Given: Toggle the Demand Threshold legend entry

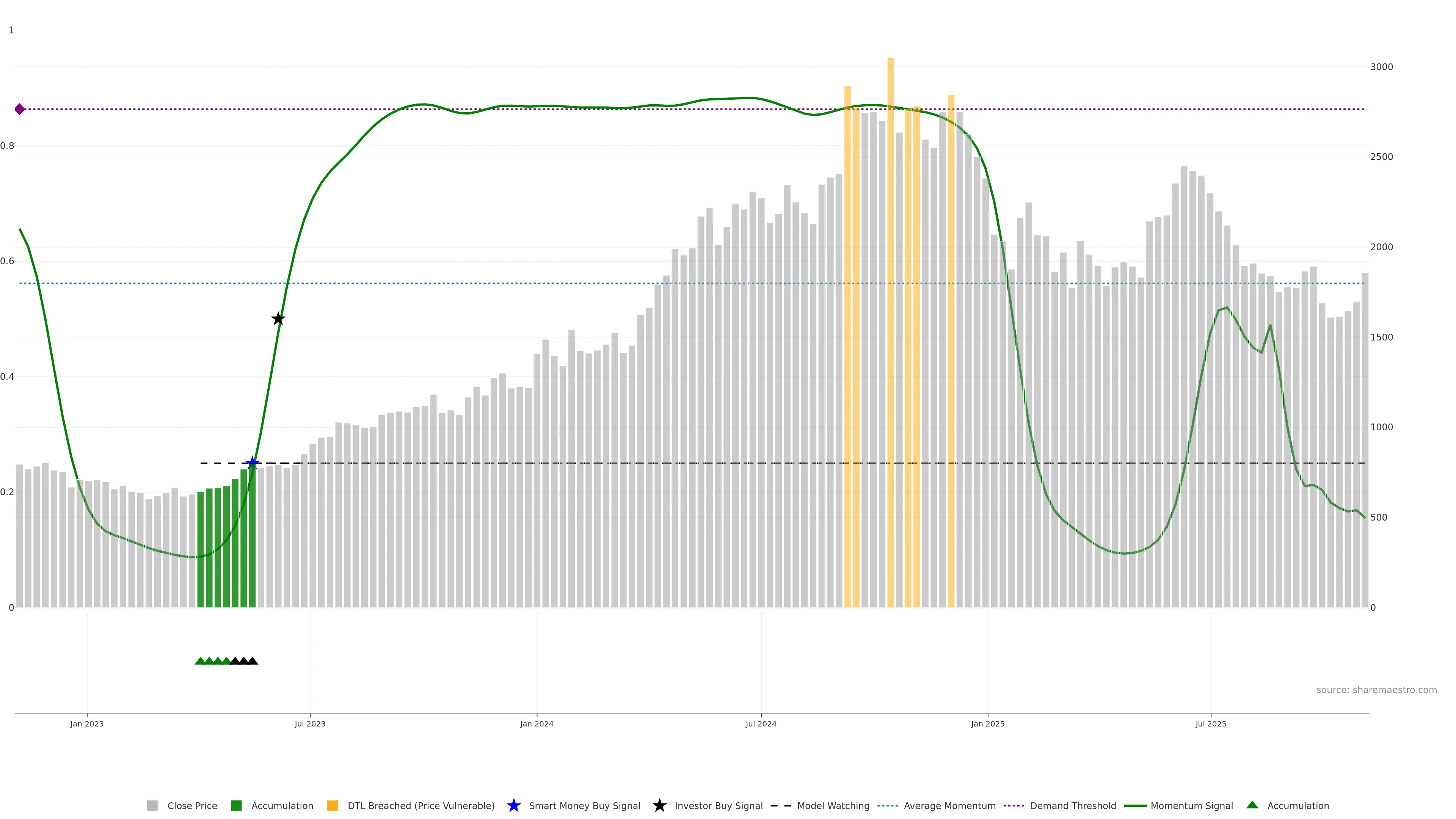Looking at the screenshot, I should [1073, 805].
